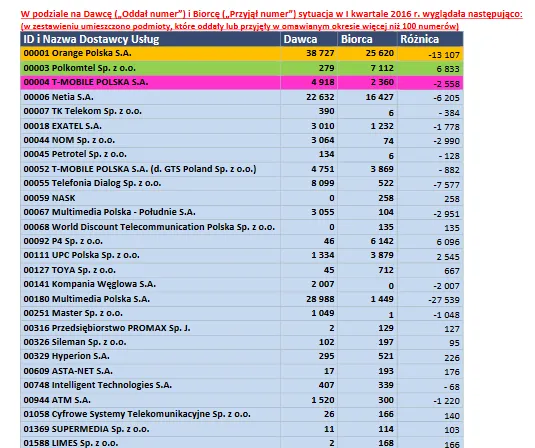The image size is (535, 448).
Task: Click the red heading about Dawcę i Biorcę
Action: point(271,14)
